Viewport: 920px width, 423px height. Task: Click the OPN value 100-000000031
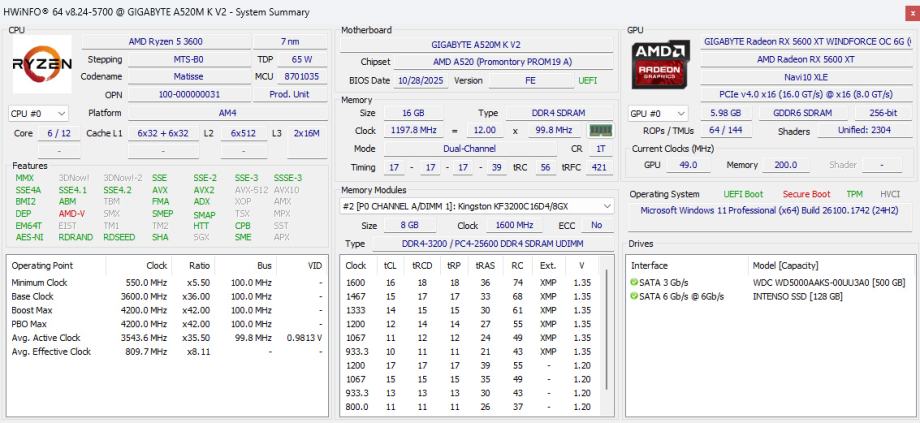(189, 94)
